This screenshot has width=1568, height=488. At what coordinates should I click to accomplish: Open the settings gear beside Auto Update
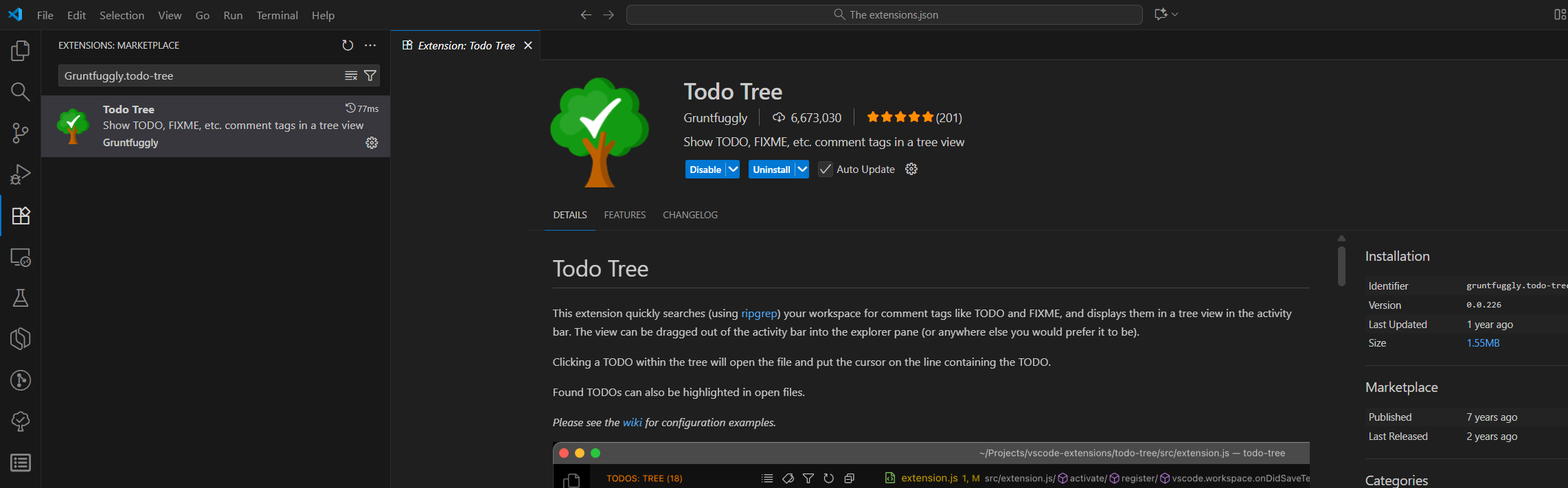[x=911, y=169]
